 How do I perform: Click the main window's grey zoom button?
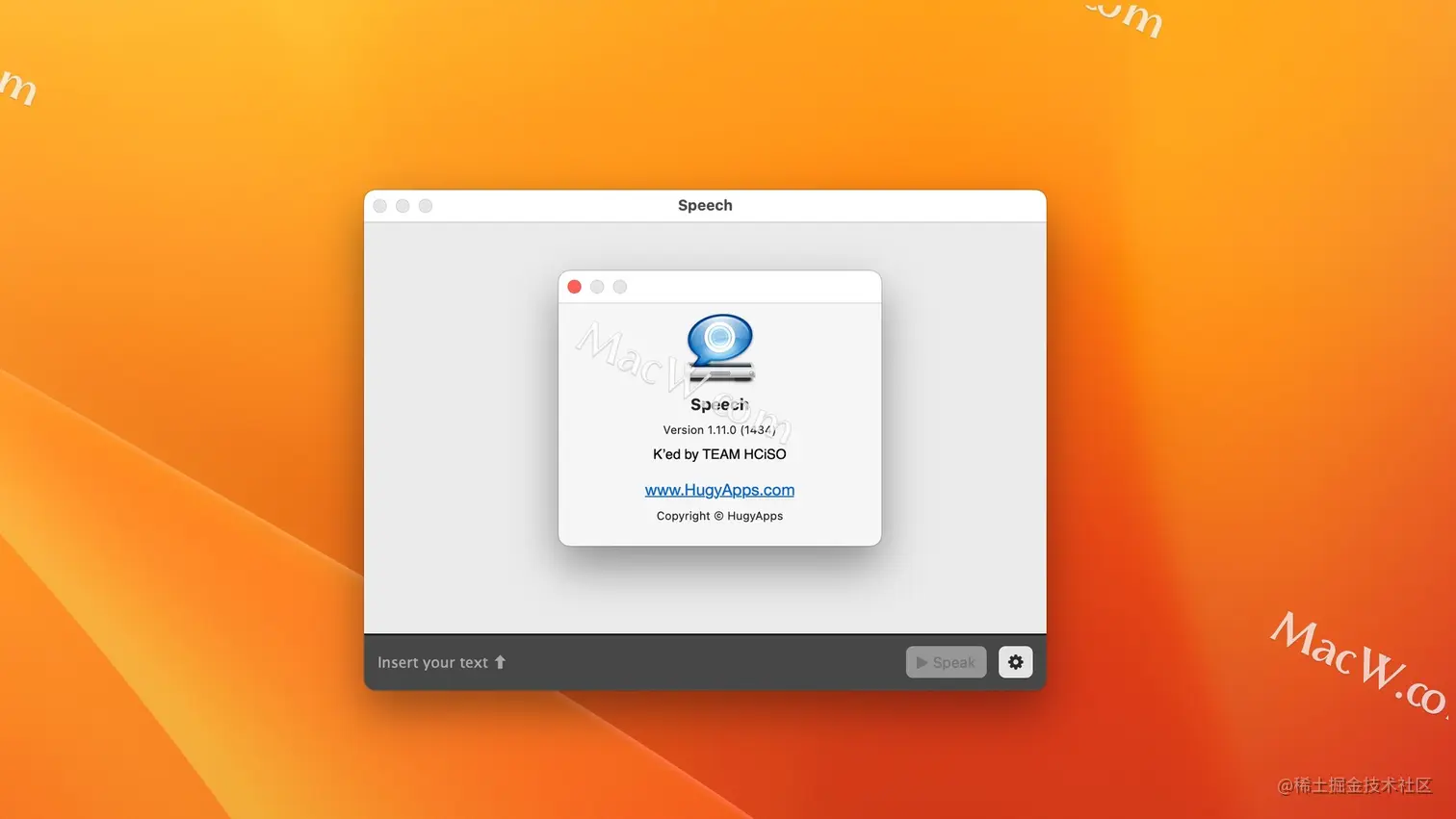click(426, 206)
